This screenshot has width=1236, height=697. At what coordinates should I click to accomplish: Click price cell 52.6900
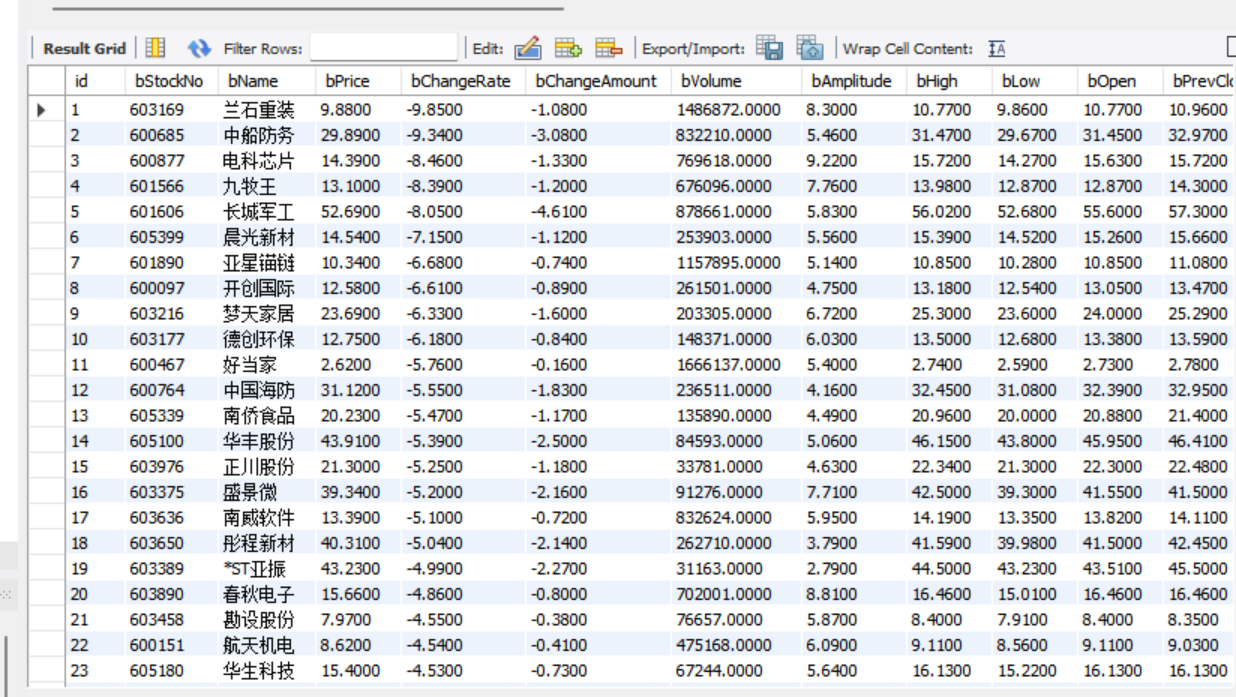350,212
